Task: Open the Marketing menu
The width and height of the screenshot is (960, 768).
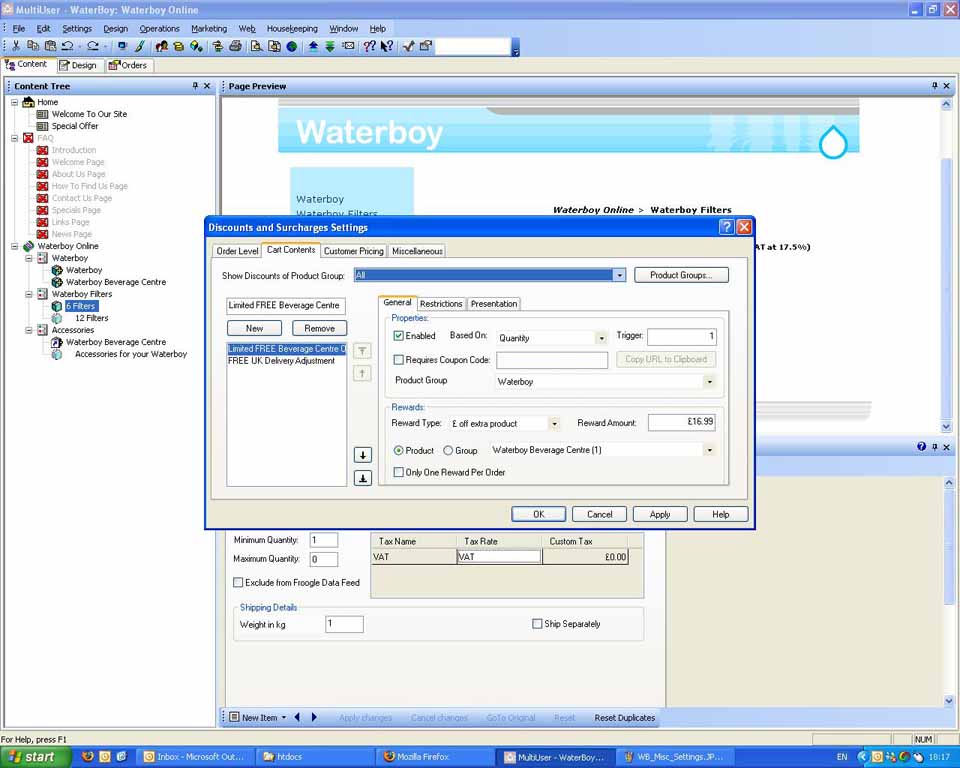Action: pyautogui.click(x=209, y=29)
